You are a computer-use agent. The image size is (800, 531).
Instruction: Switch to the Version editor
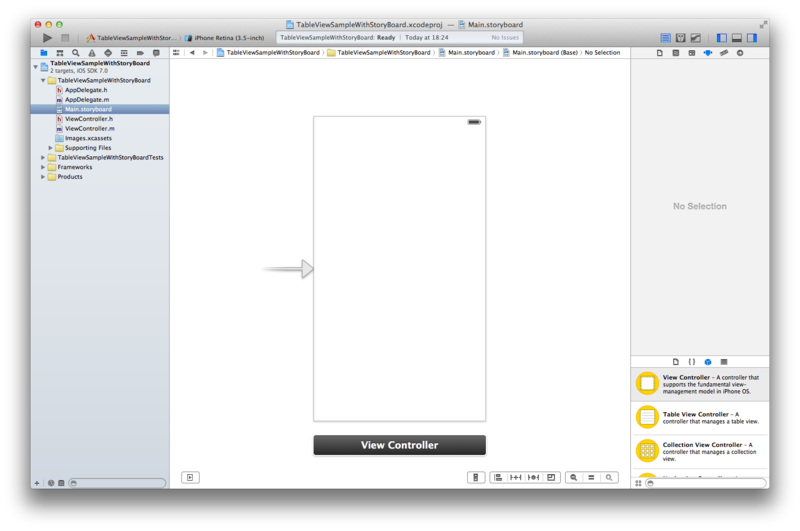[695, 38]
